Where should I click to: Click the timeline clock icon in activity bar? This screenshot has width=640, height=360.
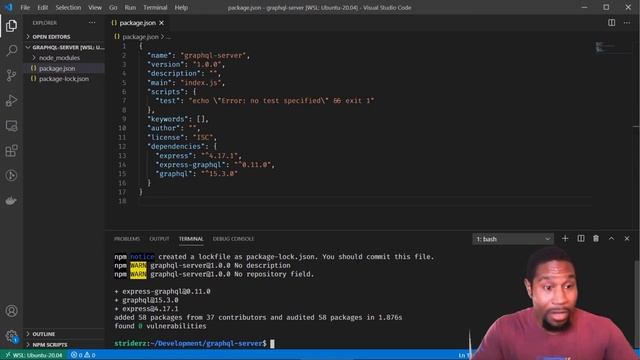[11, 176]
